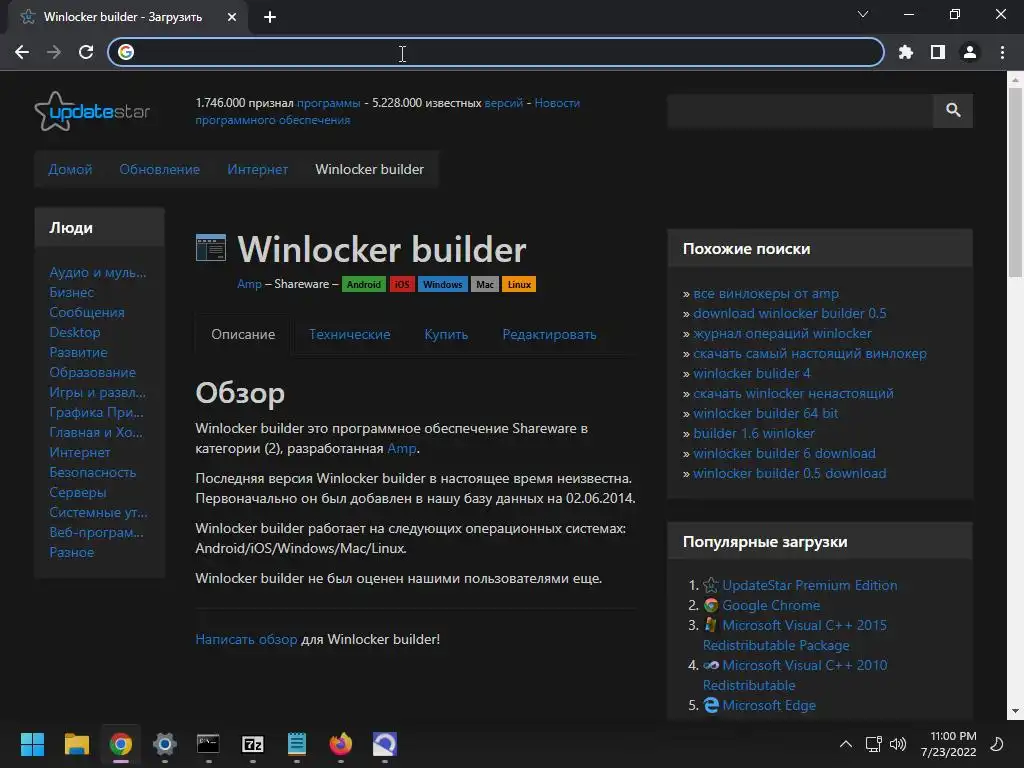Screen dimensions: 1024x768
Task: Click the orange Linux platform badge
Action: (x=519, y=284)
